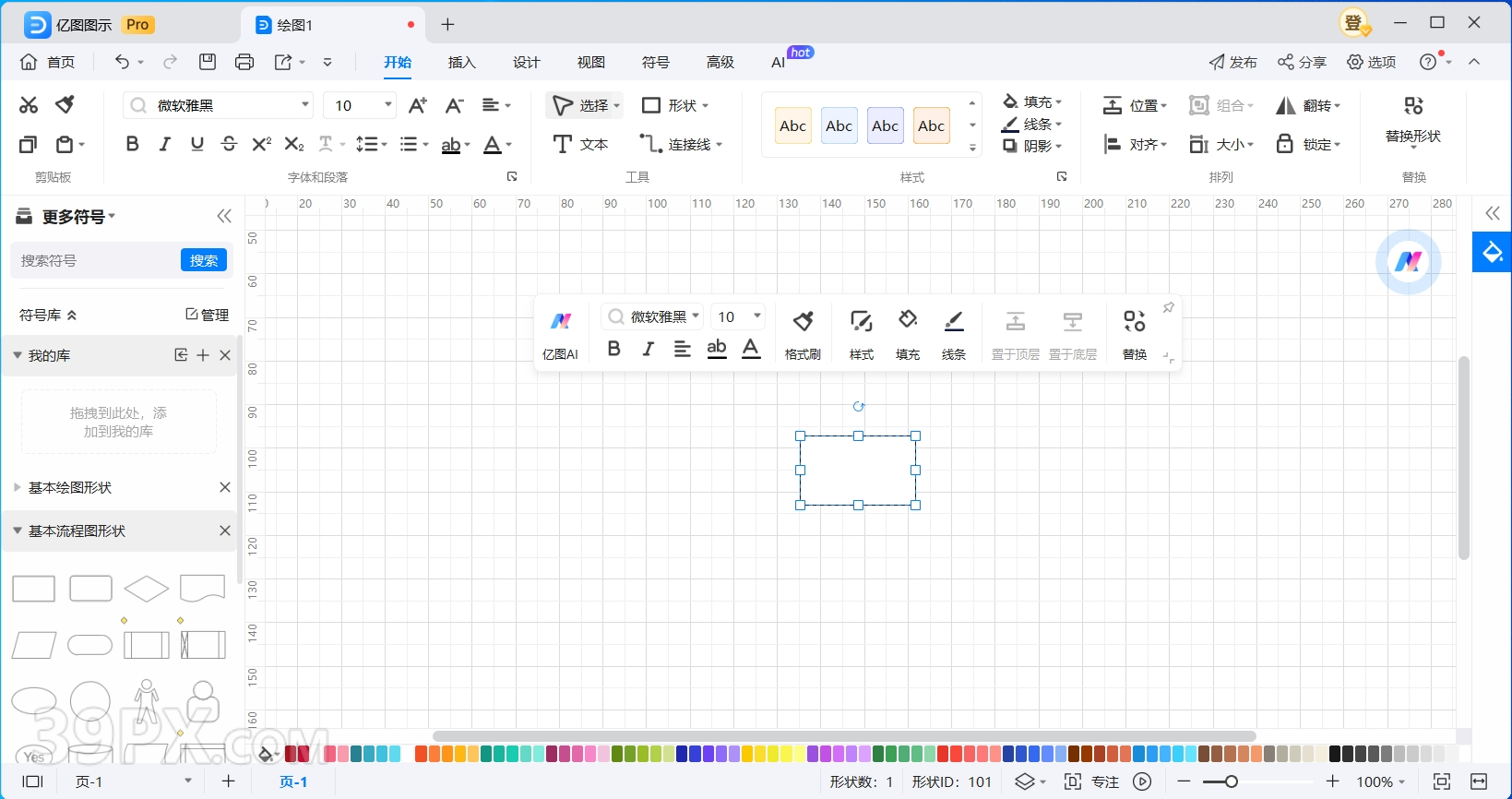The image size is (1512, 799).
Task: Decrease font size icon in ribbon
Action: coord(454,105)
